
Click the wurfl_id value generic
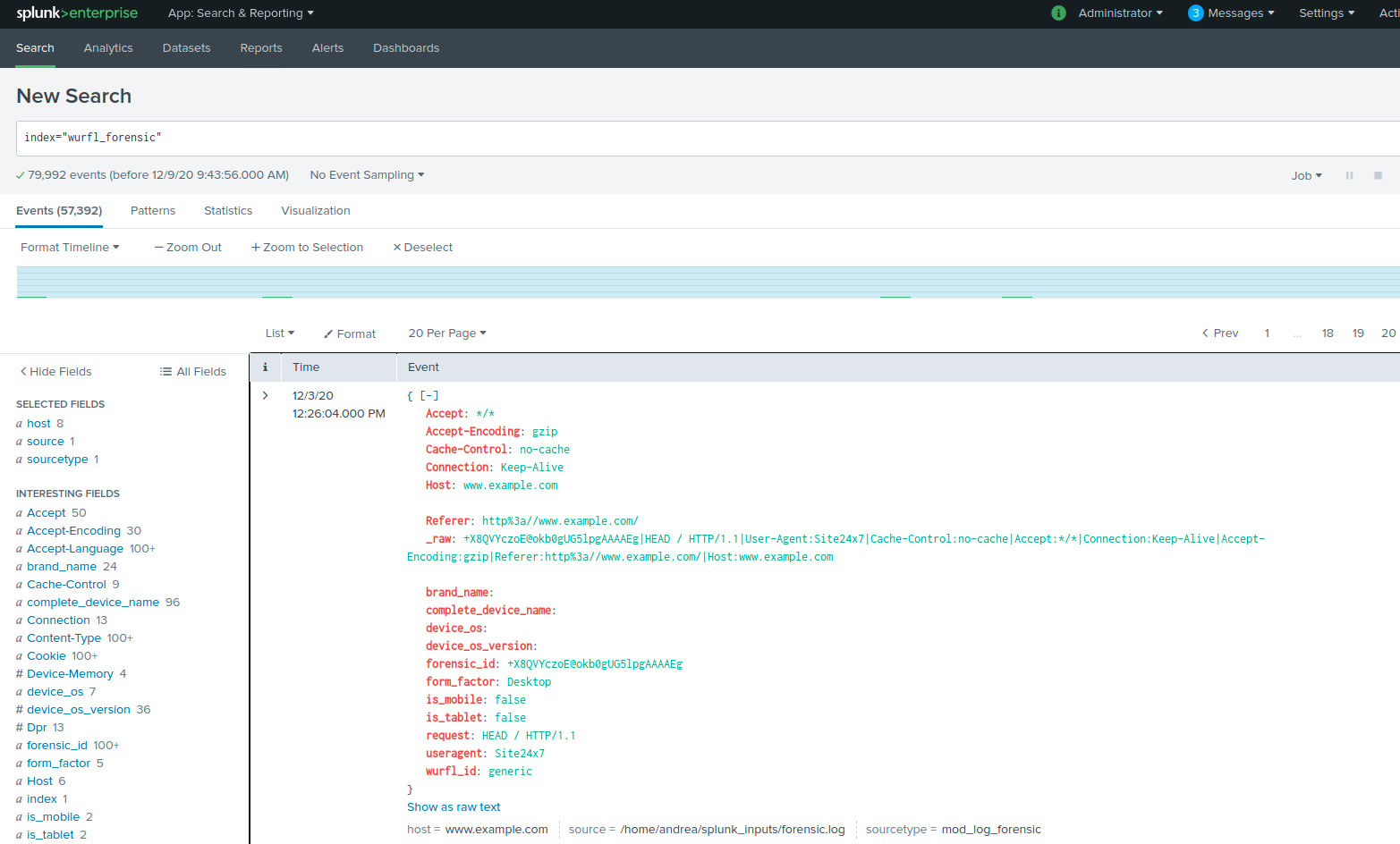[x=510, y=772]
